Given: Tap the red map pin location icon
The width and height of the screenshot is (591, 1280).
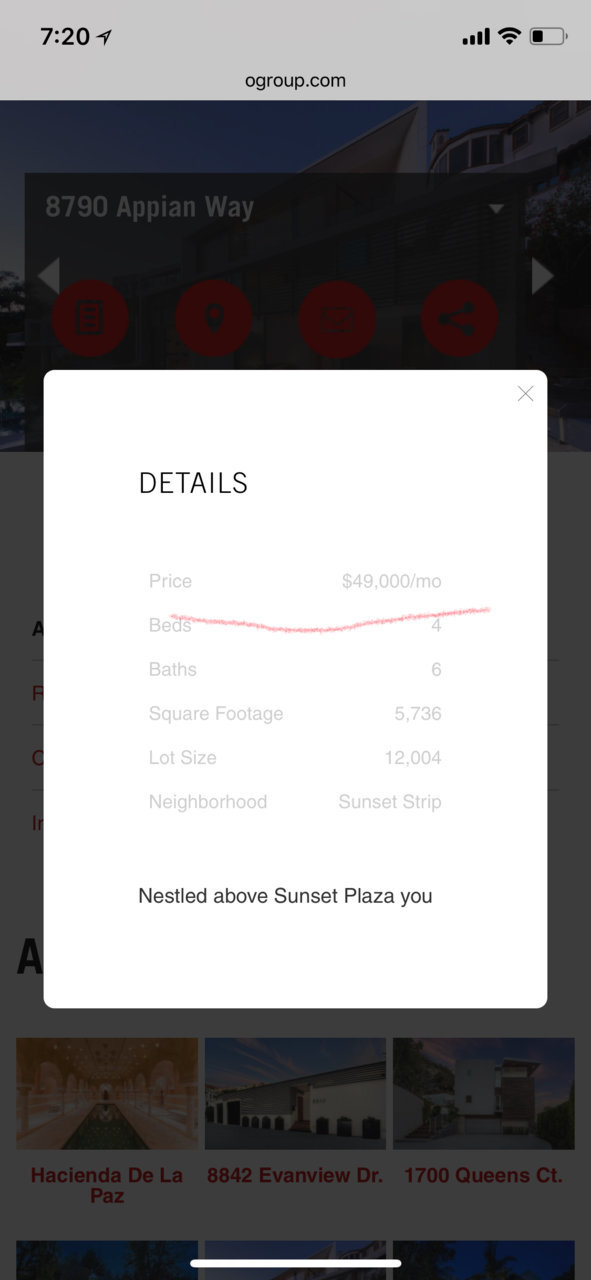Looking at the screenshot, I should coord(213,319).
